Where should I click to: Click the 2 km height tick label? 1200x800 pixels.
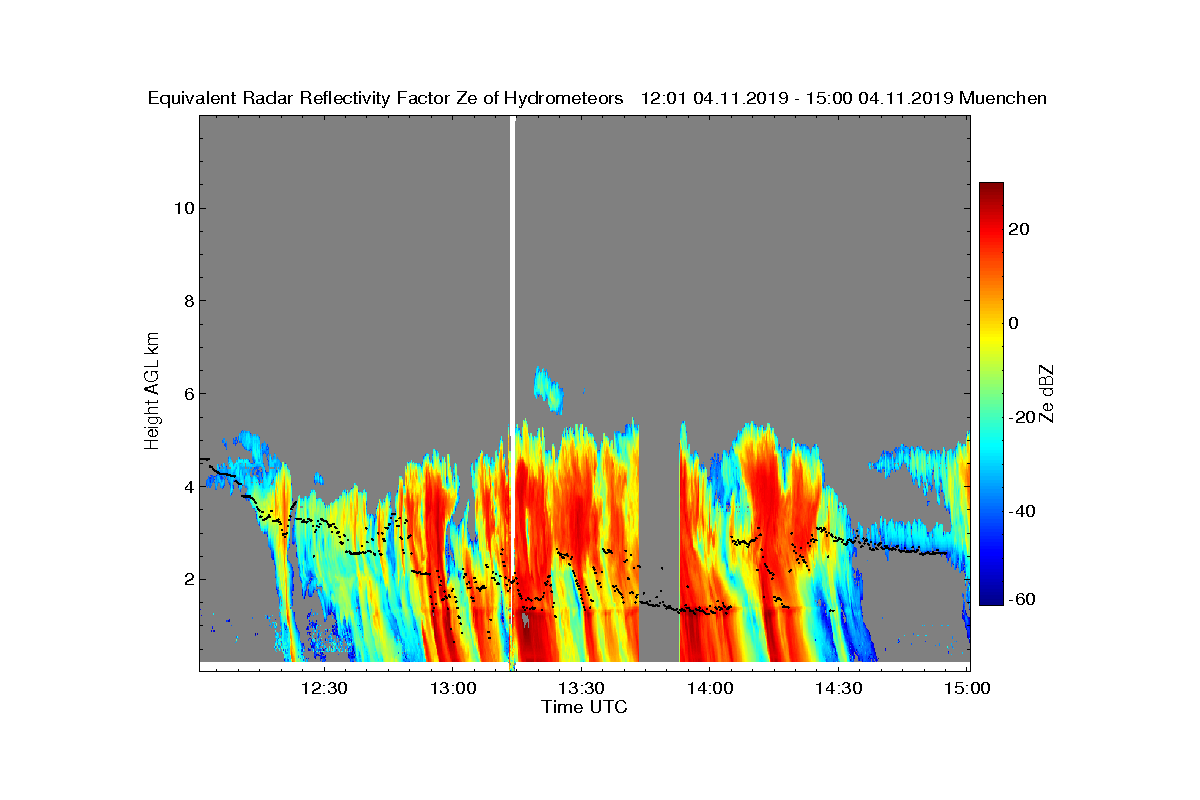pos(187,579)
